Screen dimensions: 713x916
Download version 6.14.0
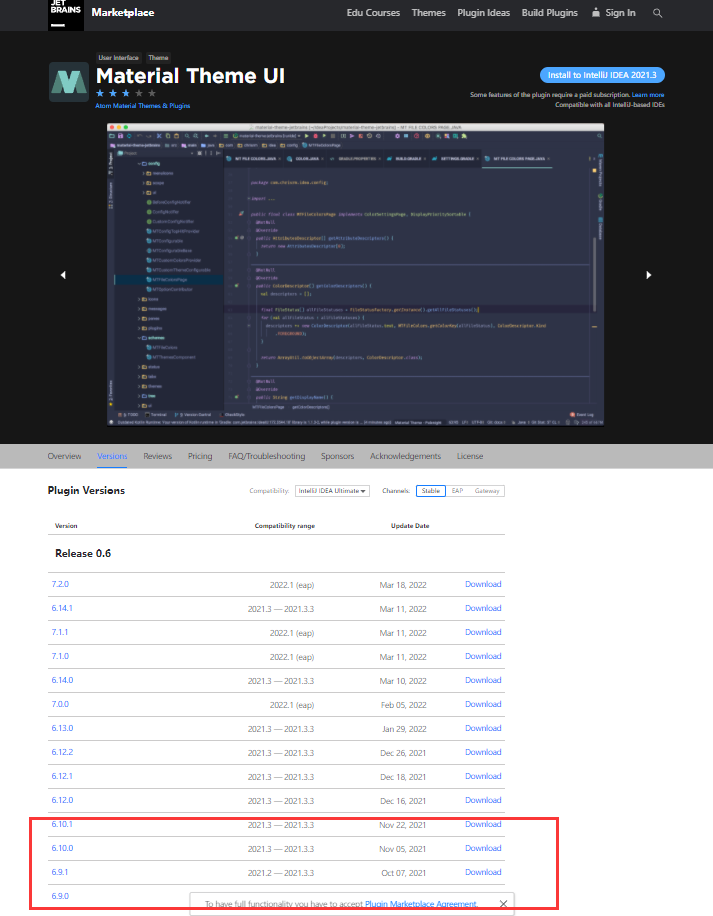tap(483, 680)
